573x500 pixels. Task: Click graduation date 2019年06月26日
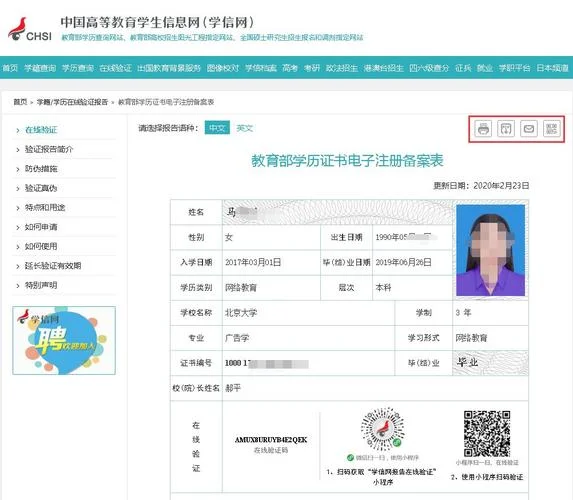[x=403, y=262]
